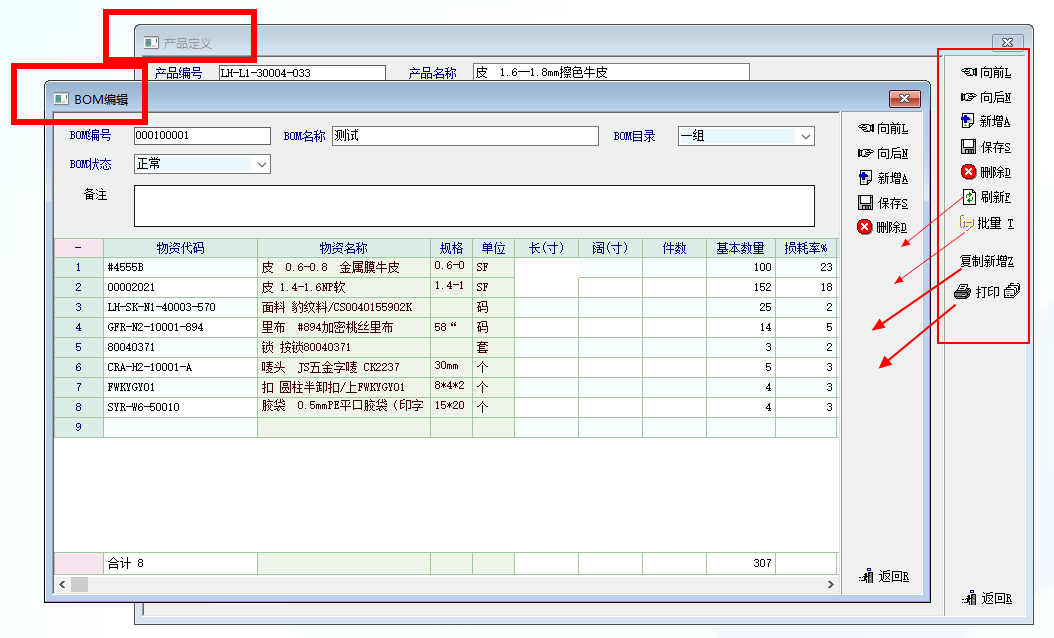
Task: Click the 向前 icon in BOM编辑 dialog
Action: coord(866,128)
